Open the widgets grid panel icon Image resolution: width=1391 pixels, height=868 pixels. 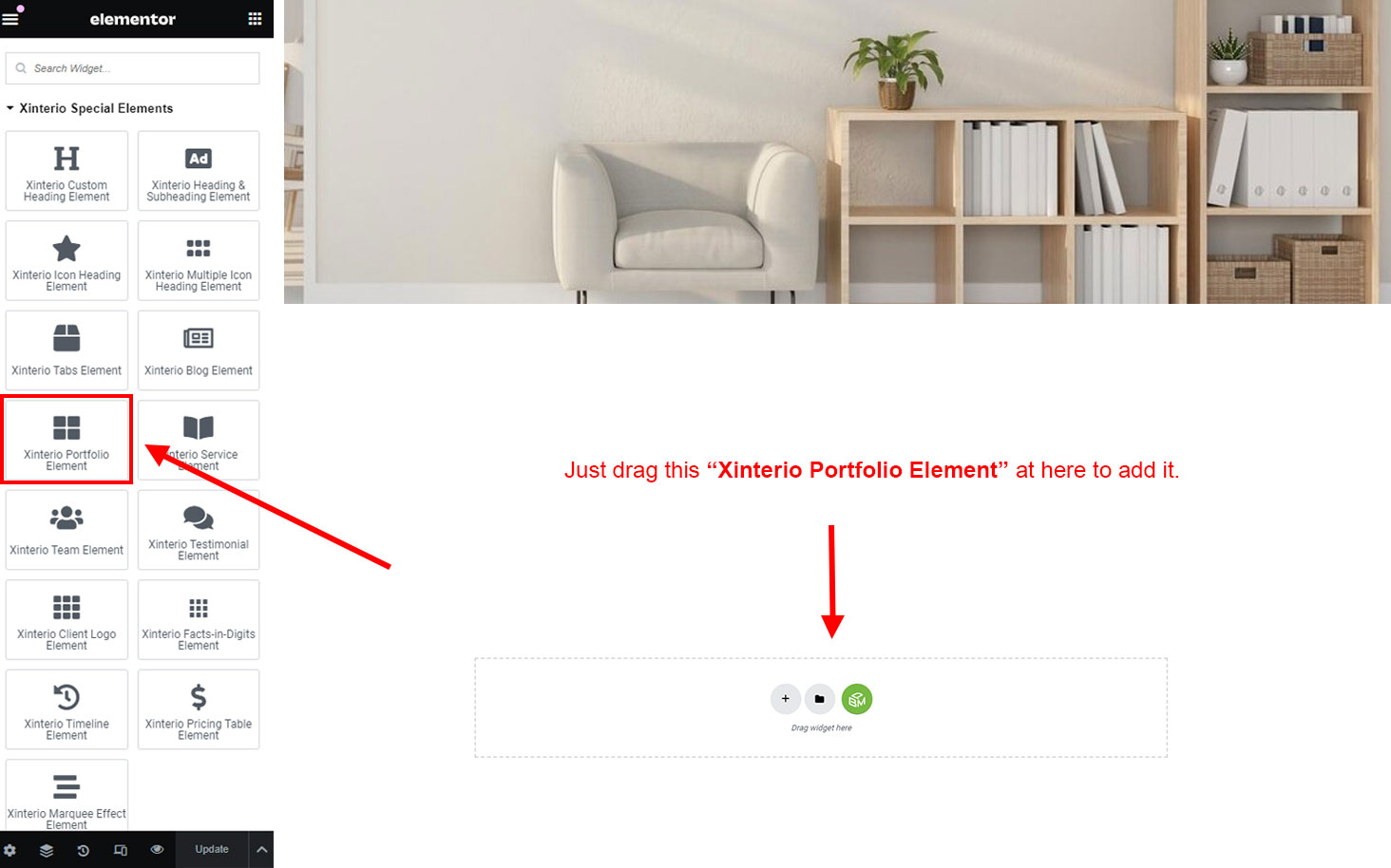(255, 18)
